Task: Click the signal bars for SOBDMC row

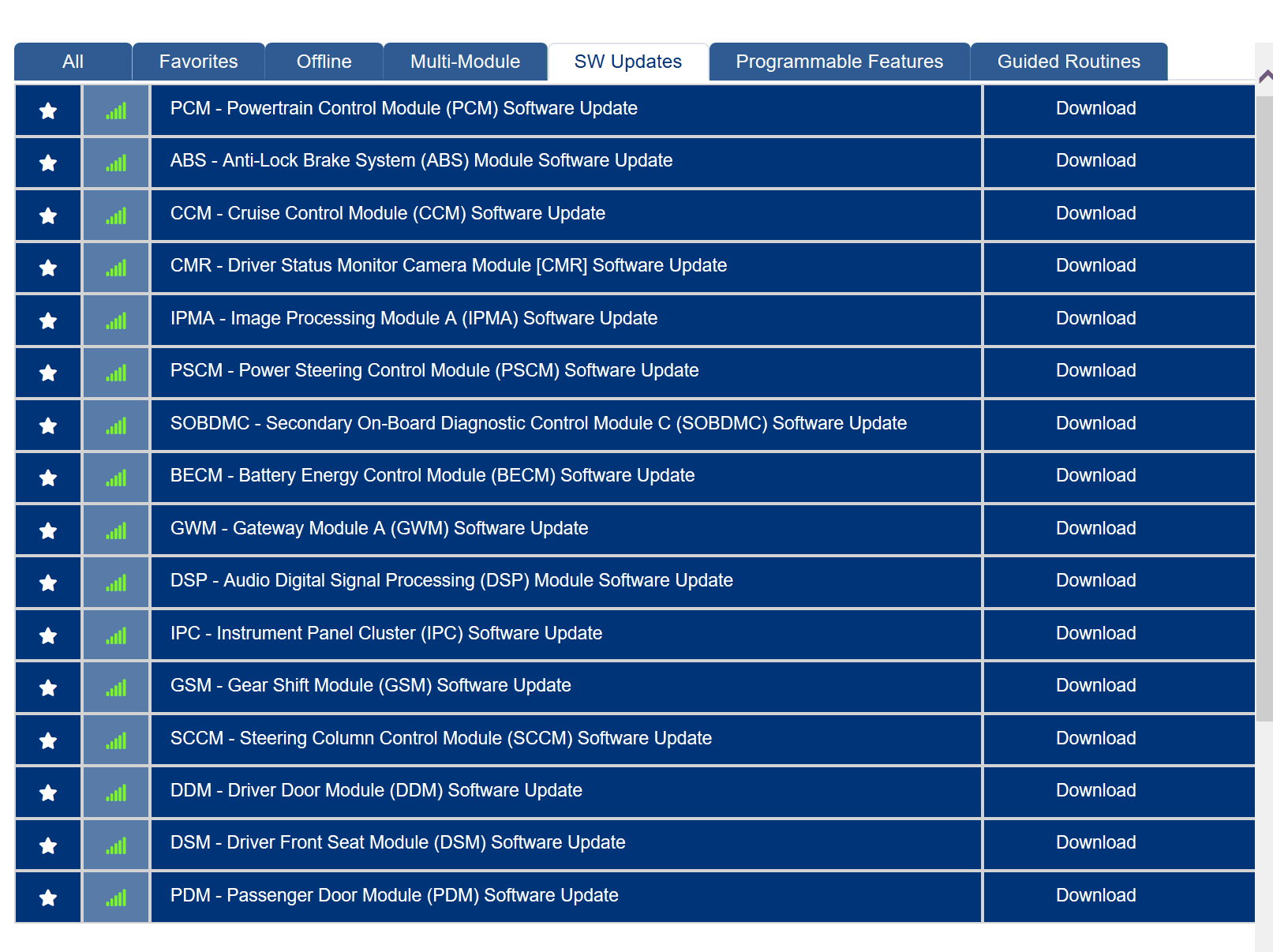Action: [x=115, y=425]
